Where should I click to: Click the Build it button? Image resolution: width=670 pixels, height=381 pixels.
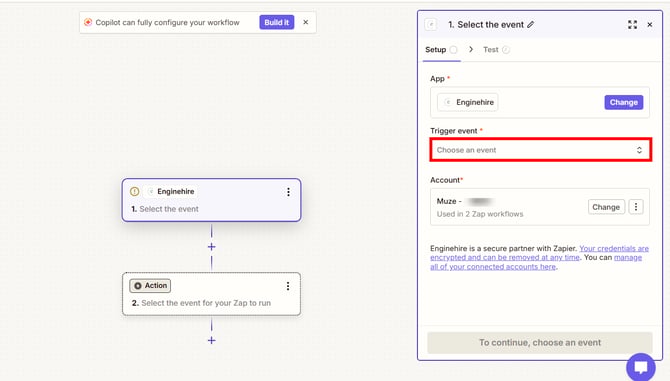(276, 22)
